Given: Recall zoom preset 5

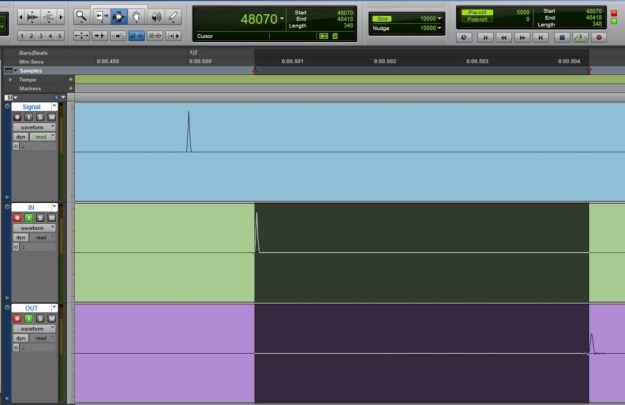Looking at the screenshot, I should [x=60, y=36].
